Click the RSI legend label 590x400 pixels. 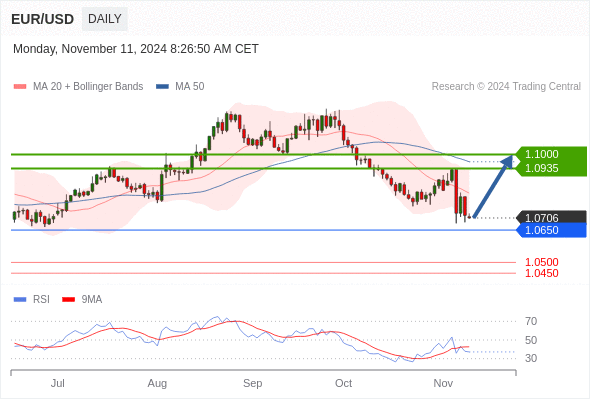[x=41, y=300]
